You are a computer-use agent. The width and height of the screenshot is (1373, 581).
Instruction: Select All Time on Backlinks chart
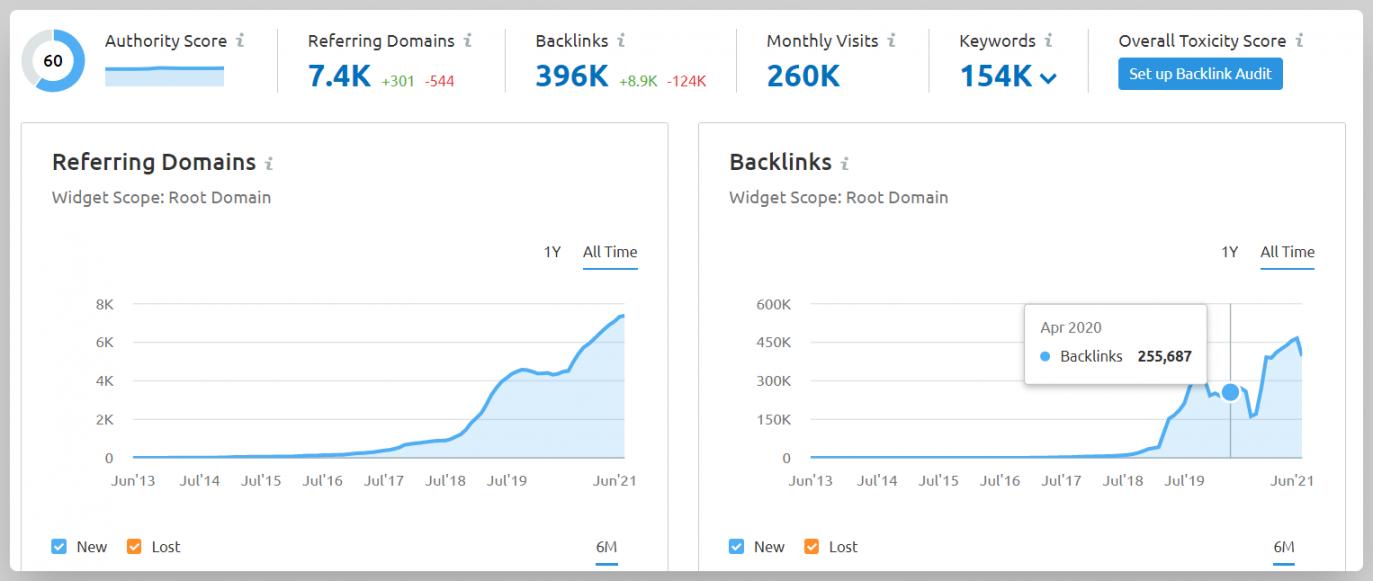pos(1287,252)
